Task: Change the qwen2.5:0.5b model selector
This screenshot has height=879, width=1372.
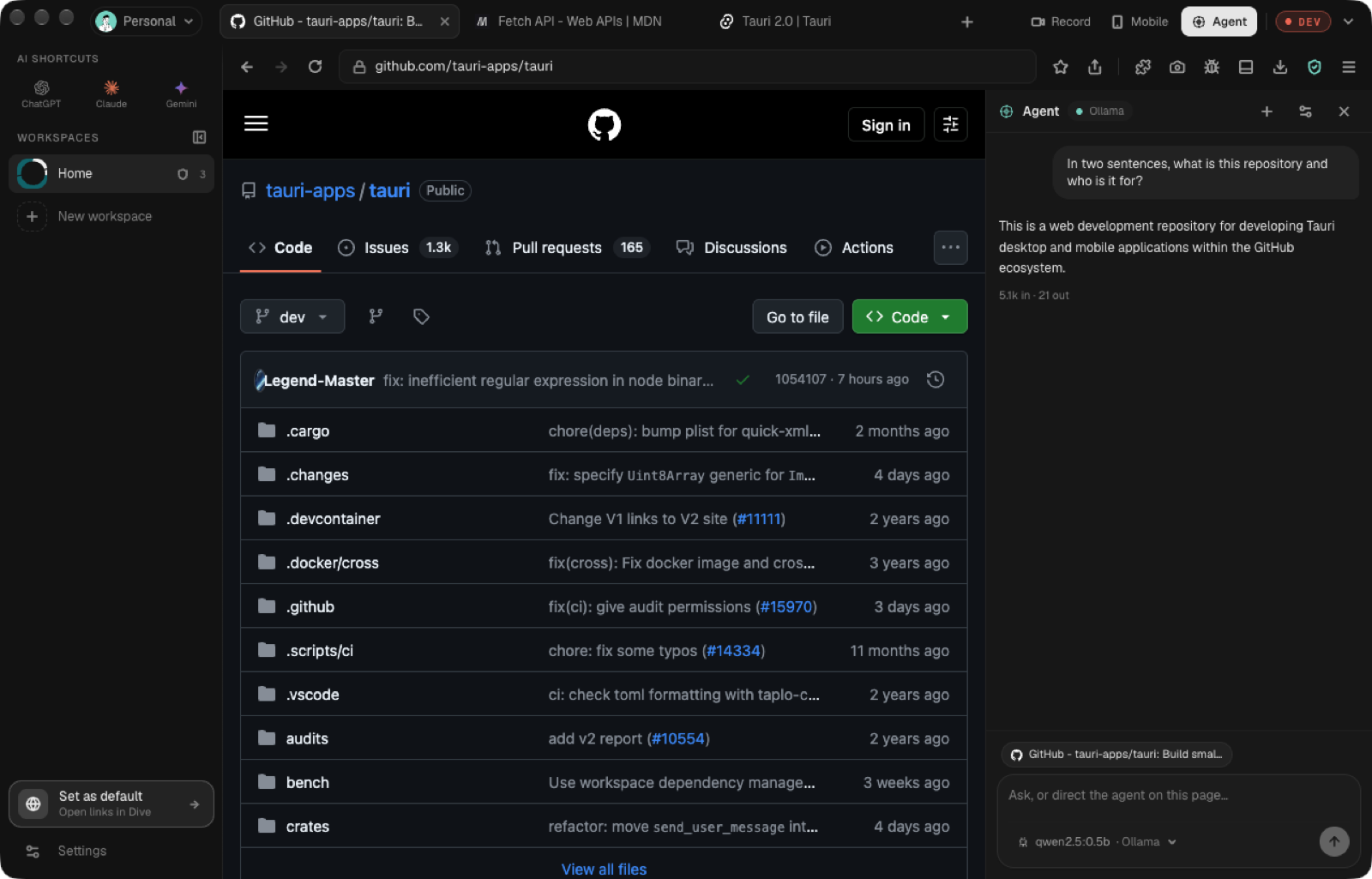Action: pos(1098,842)
